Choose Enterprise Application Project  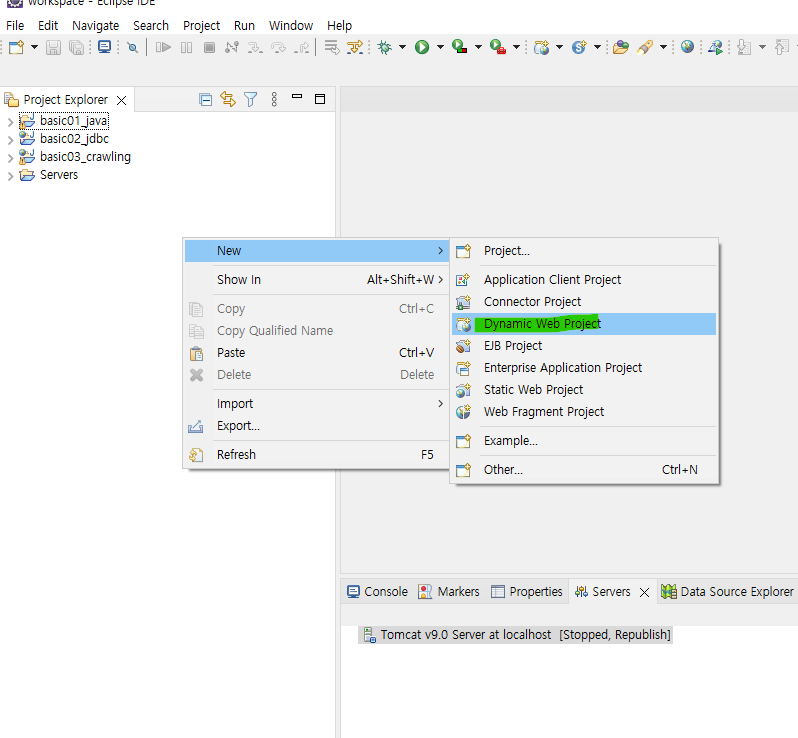[x=584, y=367]
